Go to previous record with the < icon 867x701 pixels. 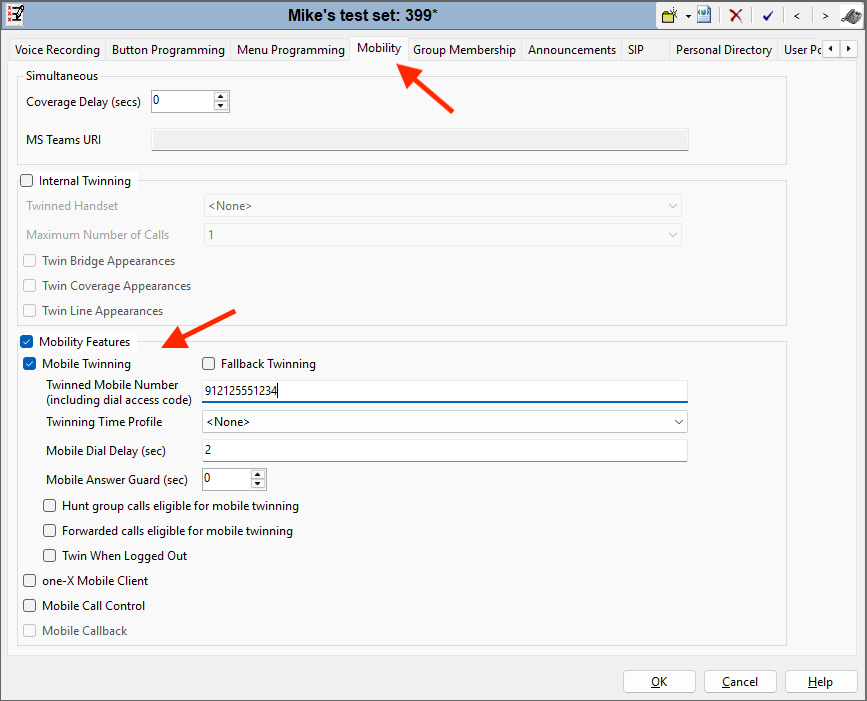(x=796, y=16)
